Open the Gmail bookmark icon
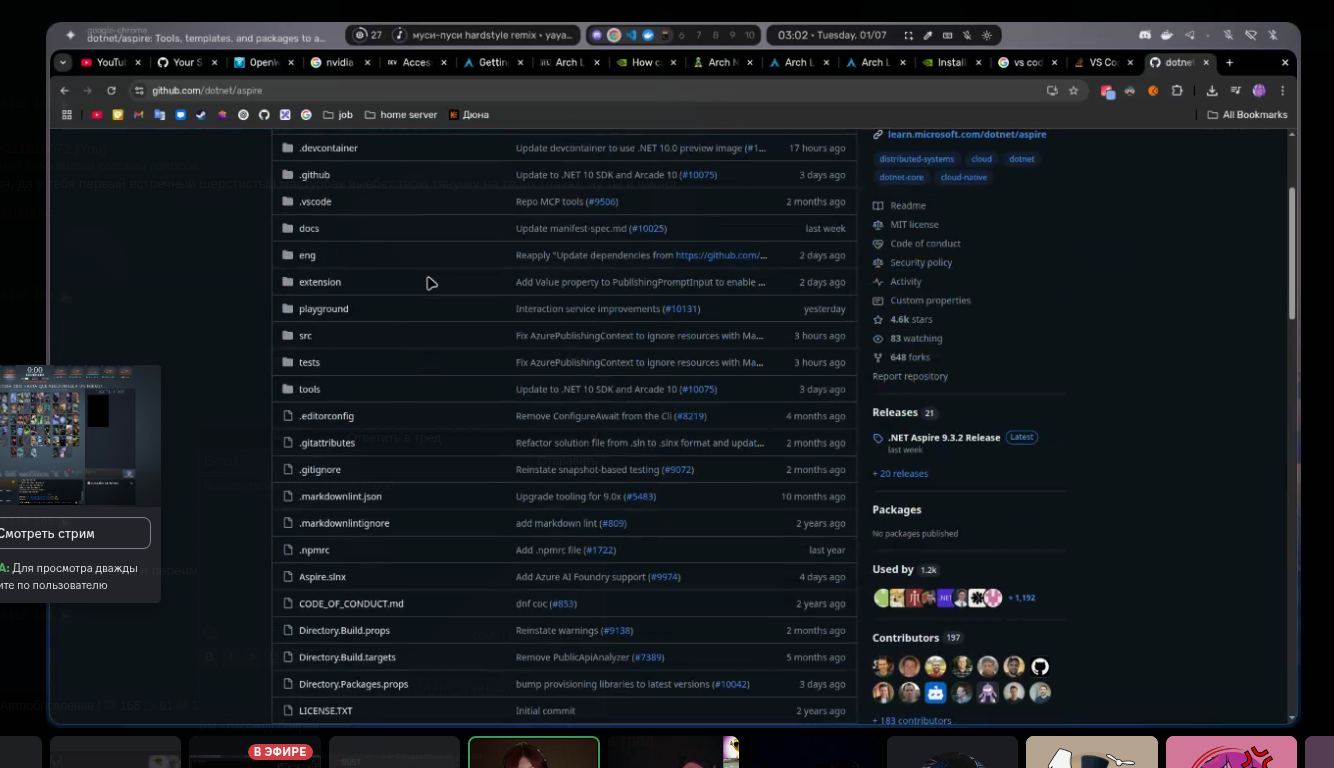The height and width of the screenshot is (768, 1334). click(139, 115)
